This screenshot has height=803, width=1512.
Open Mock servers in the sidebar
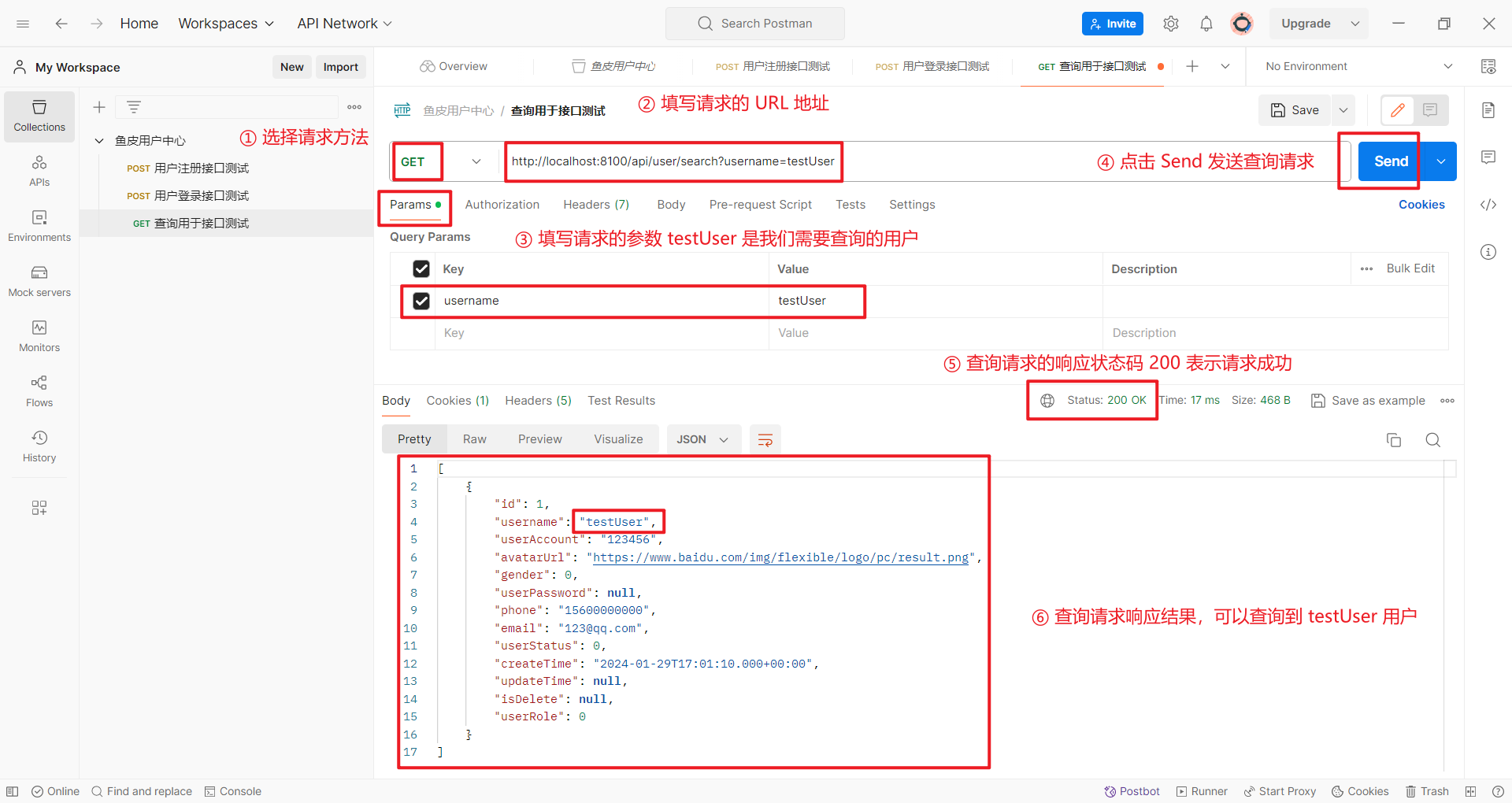pos(39,280)
